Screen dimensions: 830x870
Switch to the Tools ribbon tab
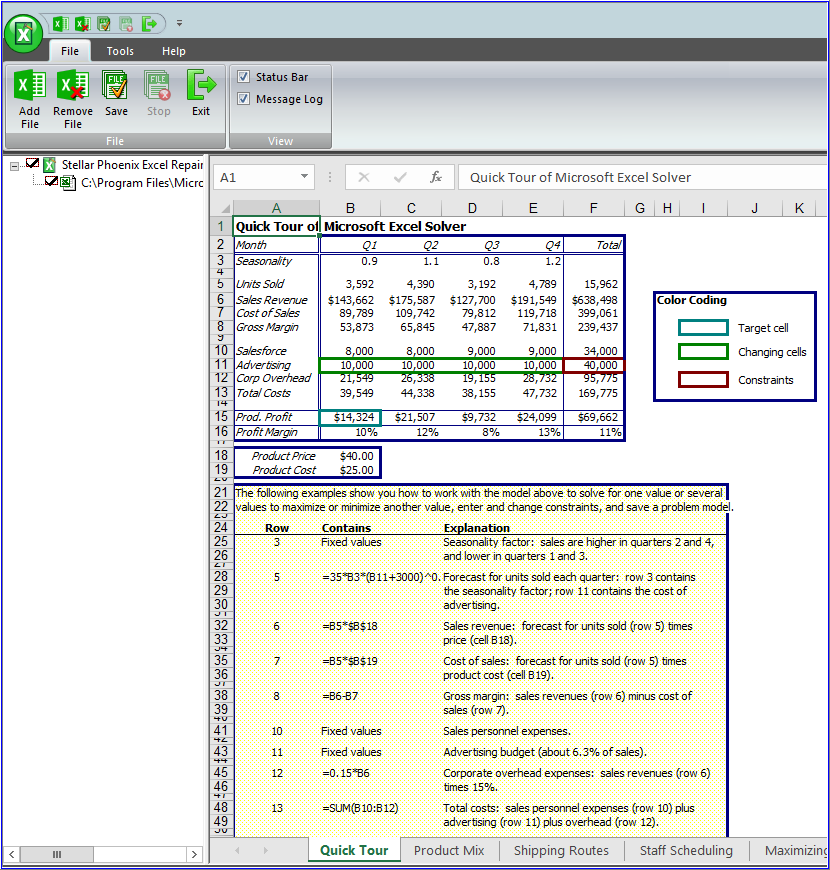(x=120, y=51)
